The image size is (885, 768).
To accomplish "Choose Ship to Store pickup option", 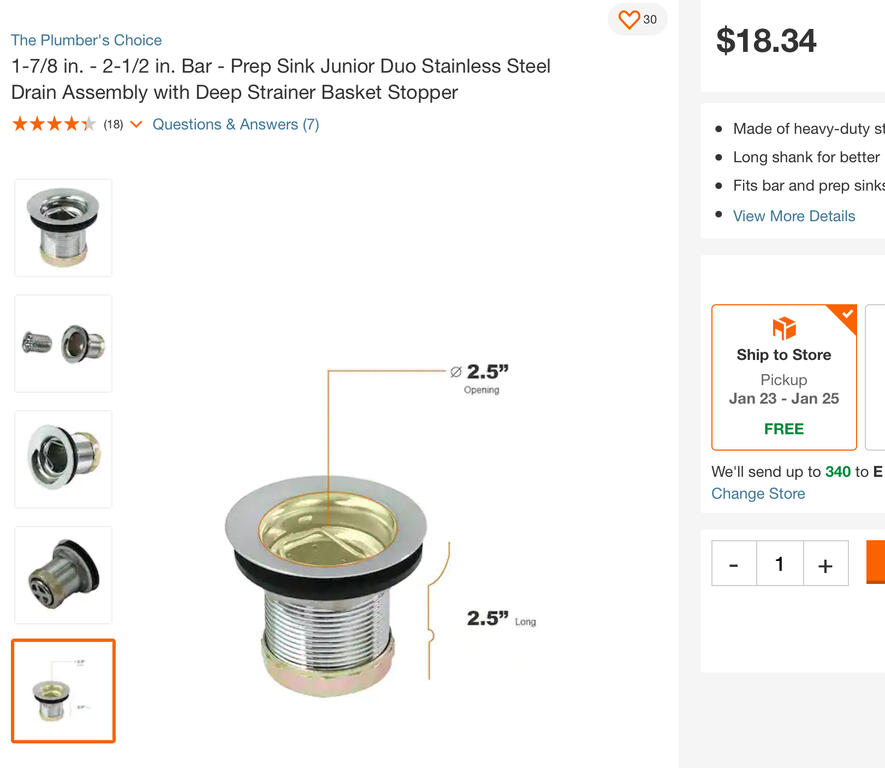I will 784,378.
